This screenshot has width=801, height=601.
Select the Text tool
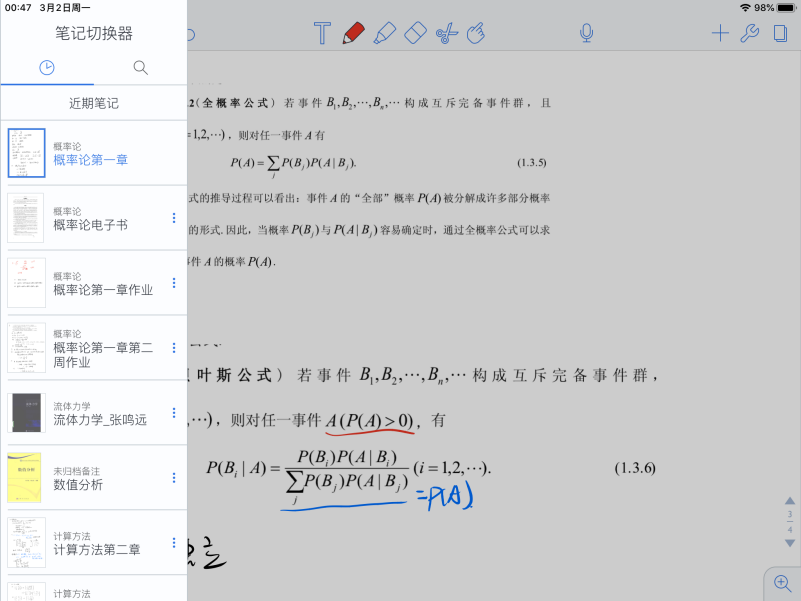(x=322, y=33)
